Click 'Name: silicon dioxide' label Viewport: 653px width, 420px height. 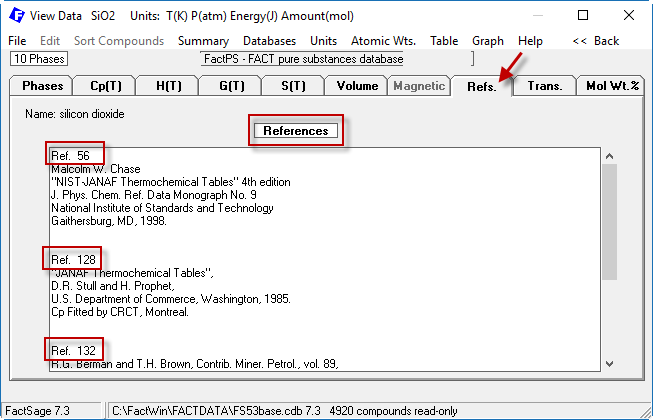(x=75, y=114)
